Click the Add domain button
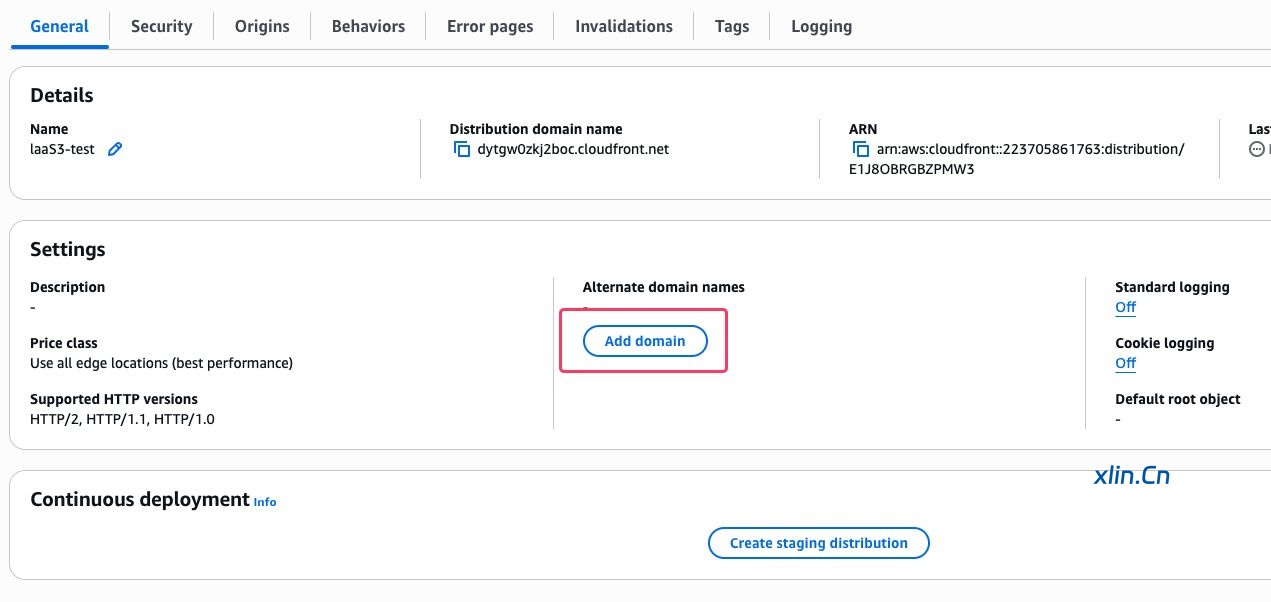The image size is (1271, 602). tap(645, 341)
